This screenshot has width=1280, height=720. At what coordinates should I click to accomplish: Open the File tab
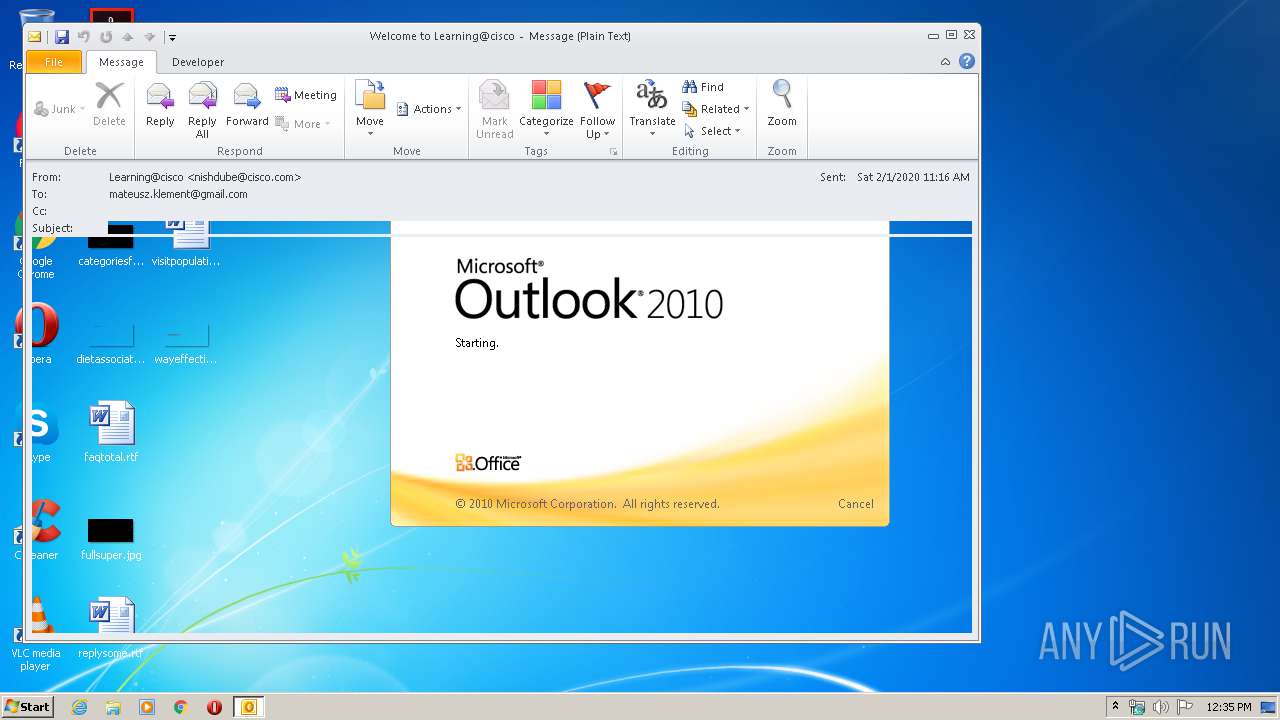click(54, 62)
